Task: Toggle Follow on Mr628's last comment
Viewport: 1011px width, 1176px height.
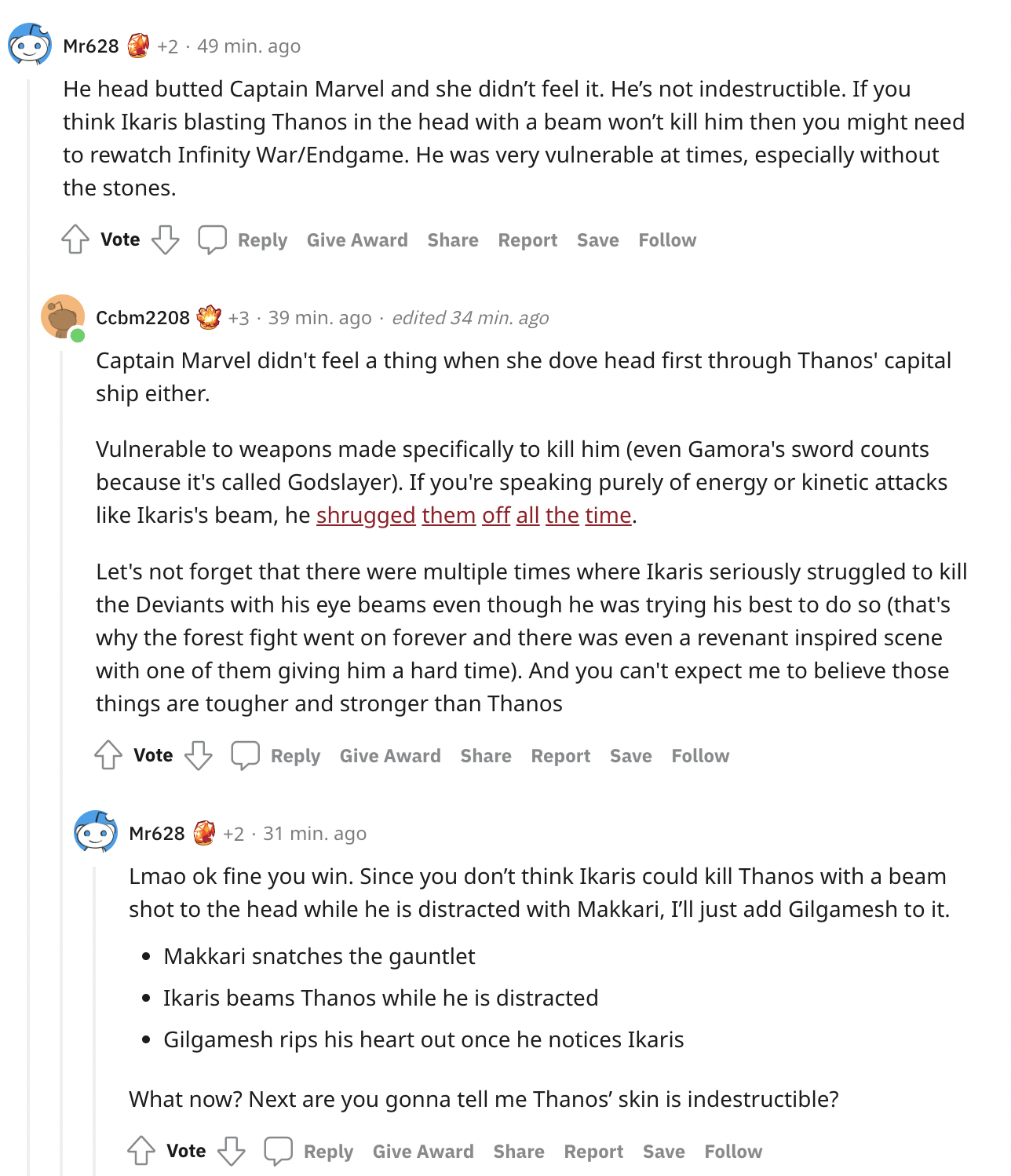Action: [x=733, y=1152]
